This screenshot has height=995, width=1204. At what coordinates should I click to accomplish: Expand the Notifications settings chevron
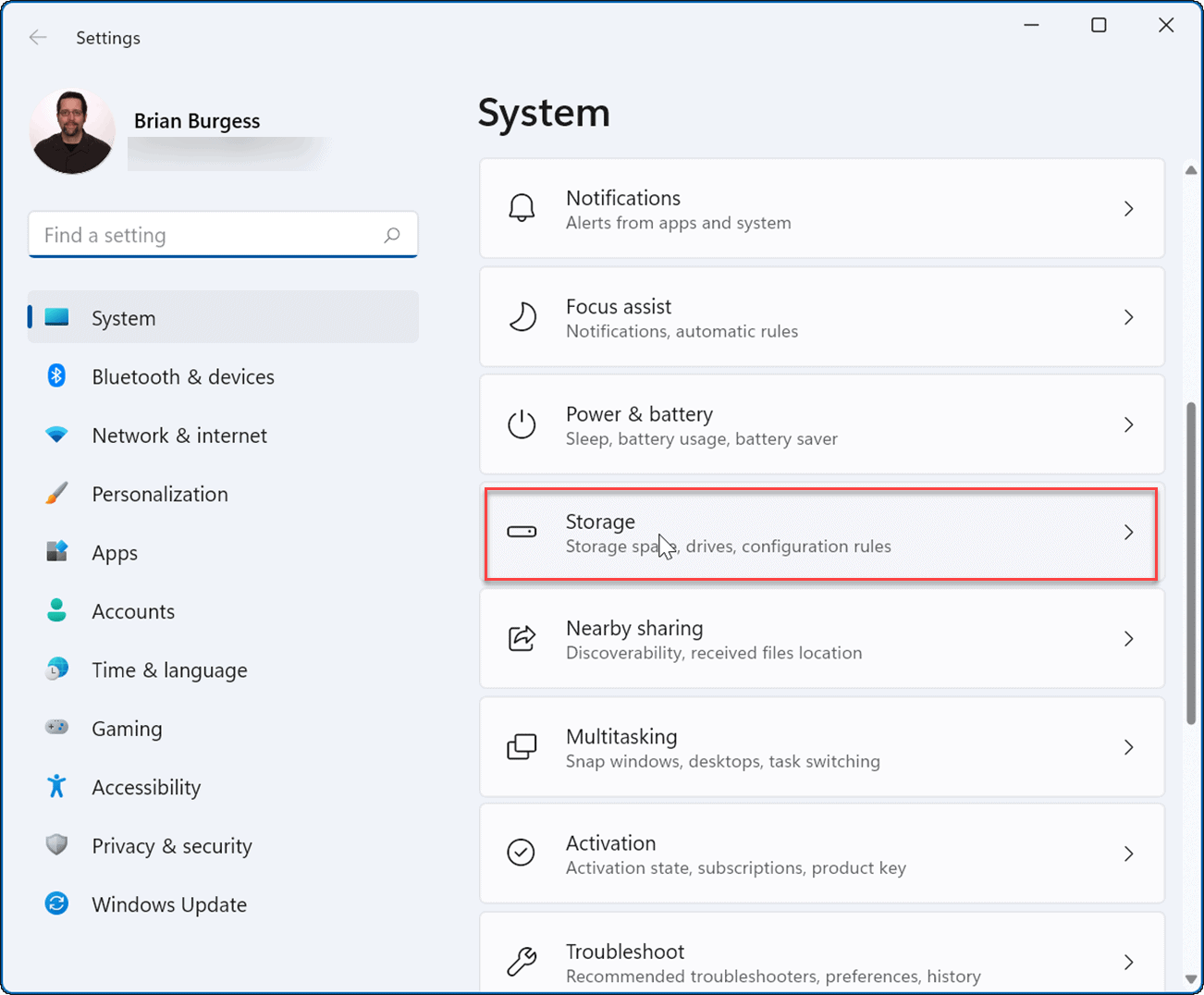[x=1128, y=209]
